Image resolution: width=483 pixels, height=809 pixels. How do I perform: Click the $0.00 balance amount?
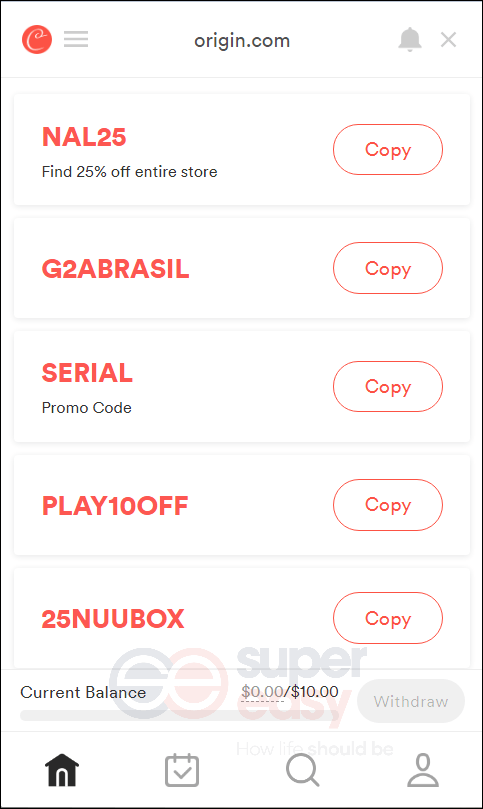[x=262, y=691]
